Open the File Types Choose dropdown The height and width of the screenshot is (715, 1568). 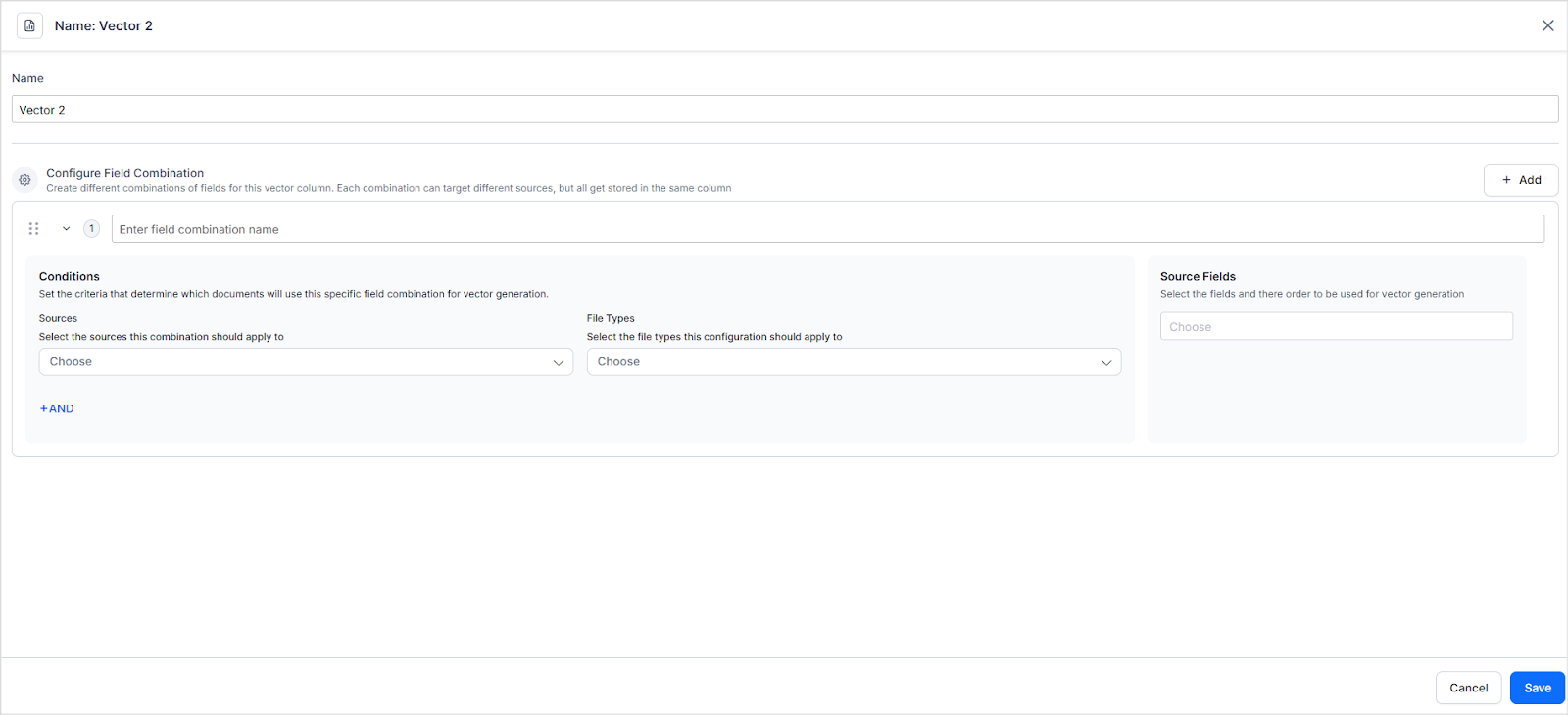(x=843, y=362)
